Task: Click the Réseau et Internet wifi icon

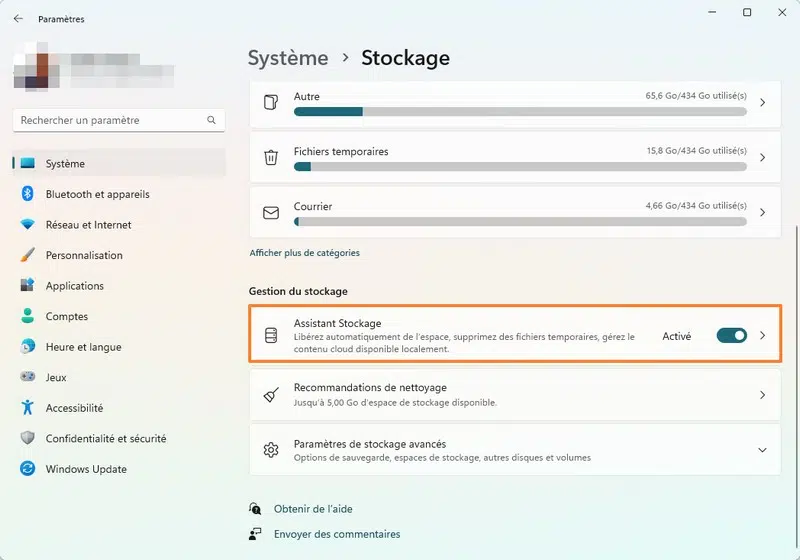Action: (28, 225)
